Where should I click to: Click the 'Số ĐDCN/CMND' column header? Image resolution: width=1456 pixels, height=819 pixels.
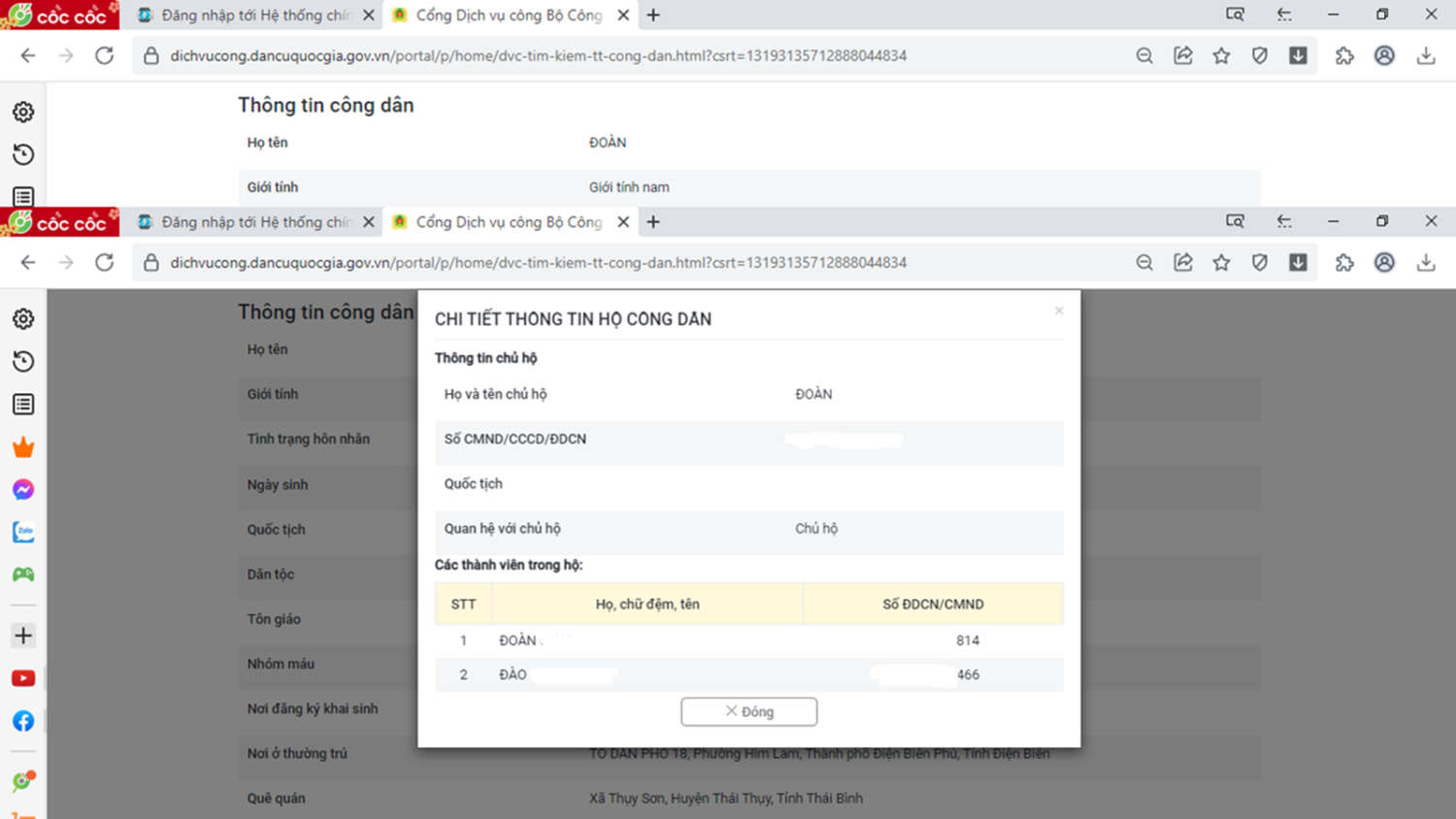[x=933, y=604]
